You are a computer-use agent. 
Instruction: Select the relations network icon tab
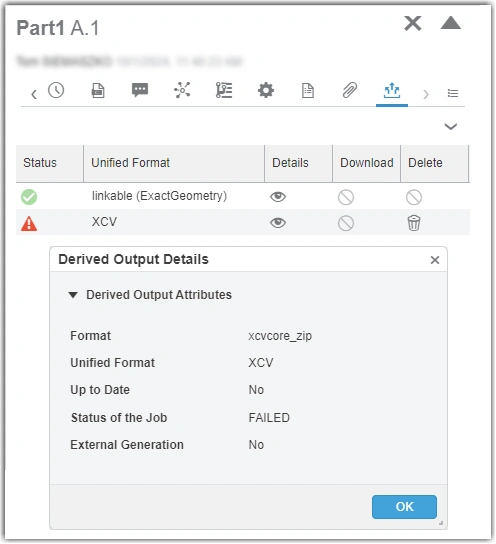(182, 91)
